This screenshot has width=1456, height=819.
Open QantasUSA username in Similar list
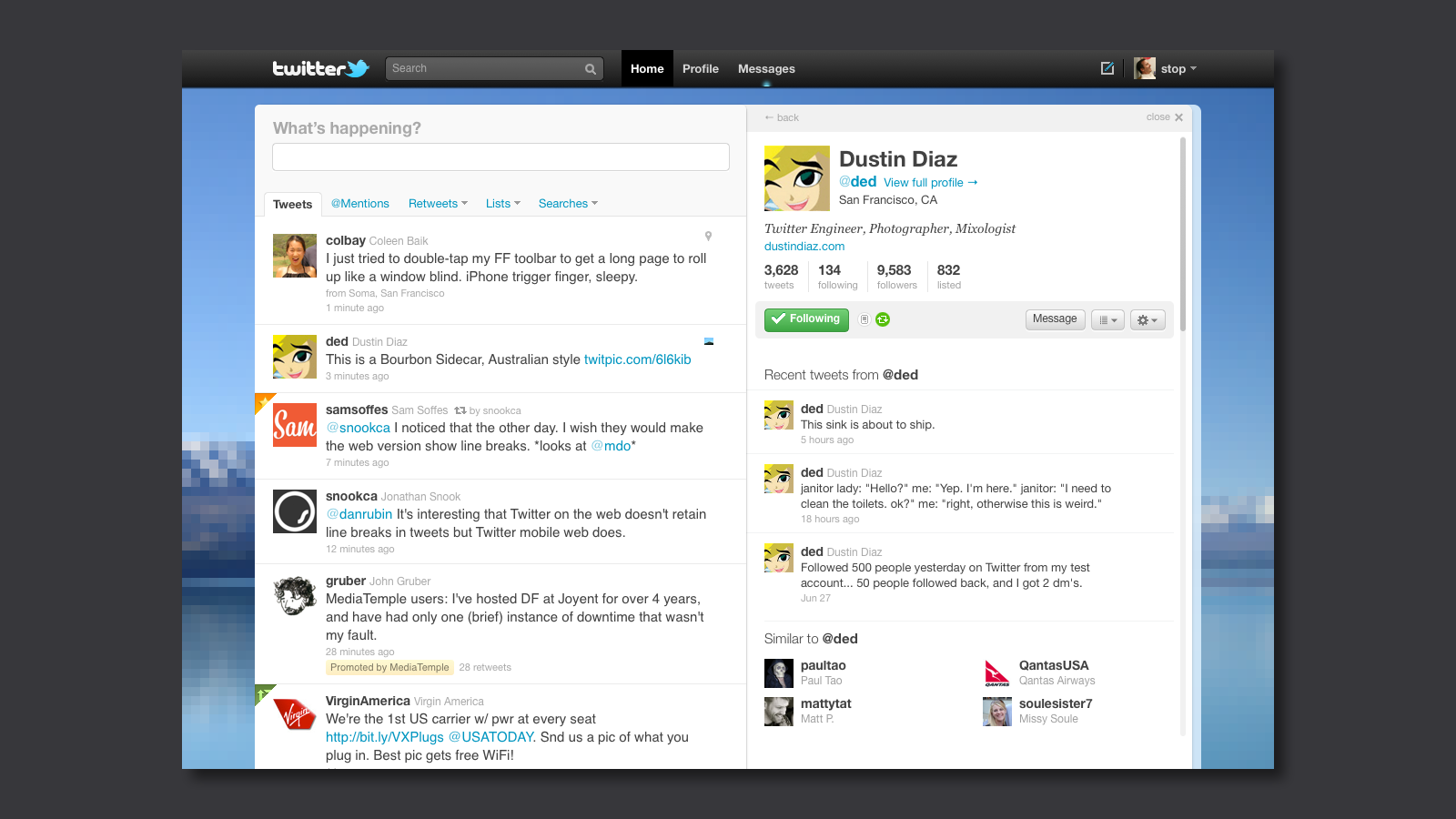(x=1054, y=666)
